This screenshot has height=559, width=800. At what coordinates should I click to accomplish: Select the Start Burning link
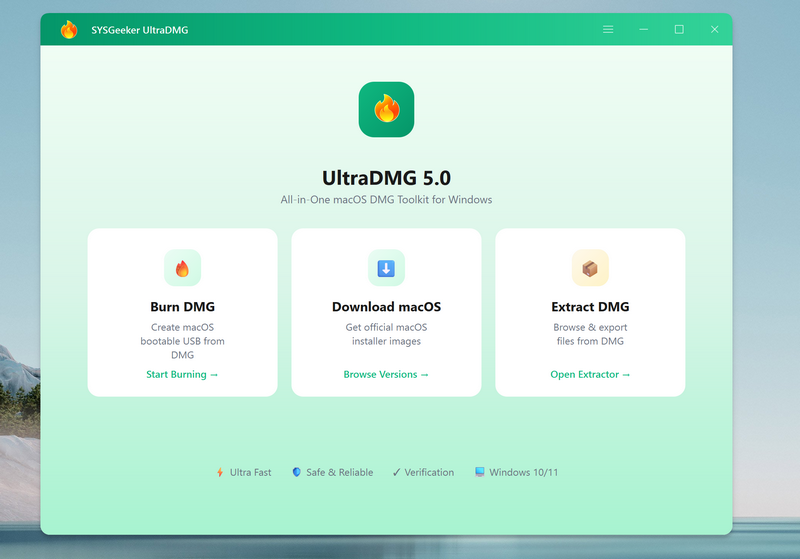(182, 375)
